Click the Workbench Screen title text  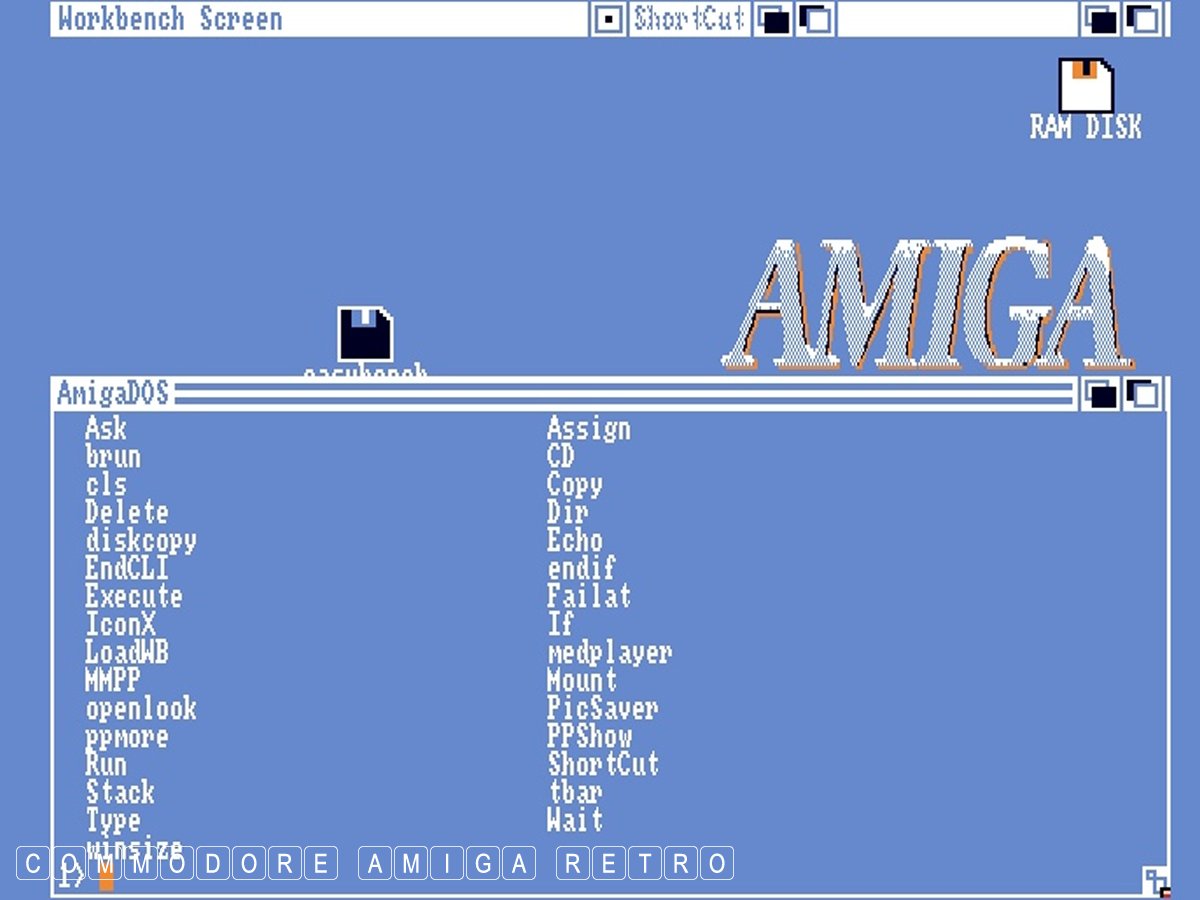(170, 19)
